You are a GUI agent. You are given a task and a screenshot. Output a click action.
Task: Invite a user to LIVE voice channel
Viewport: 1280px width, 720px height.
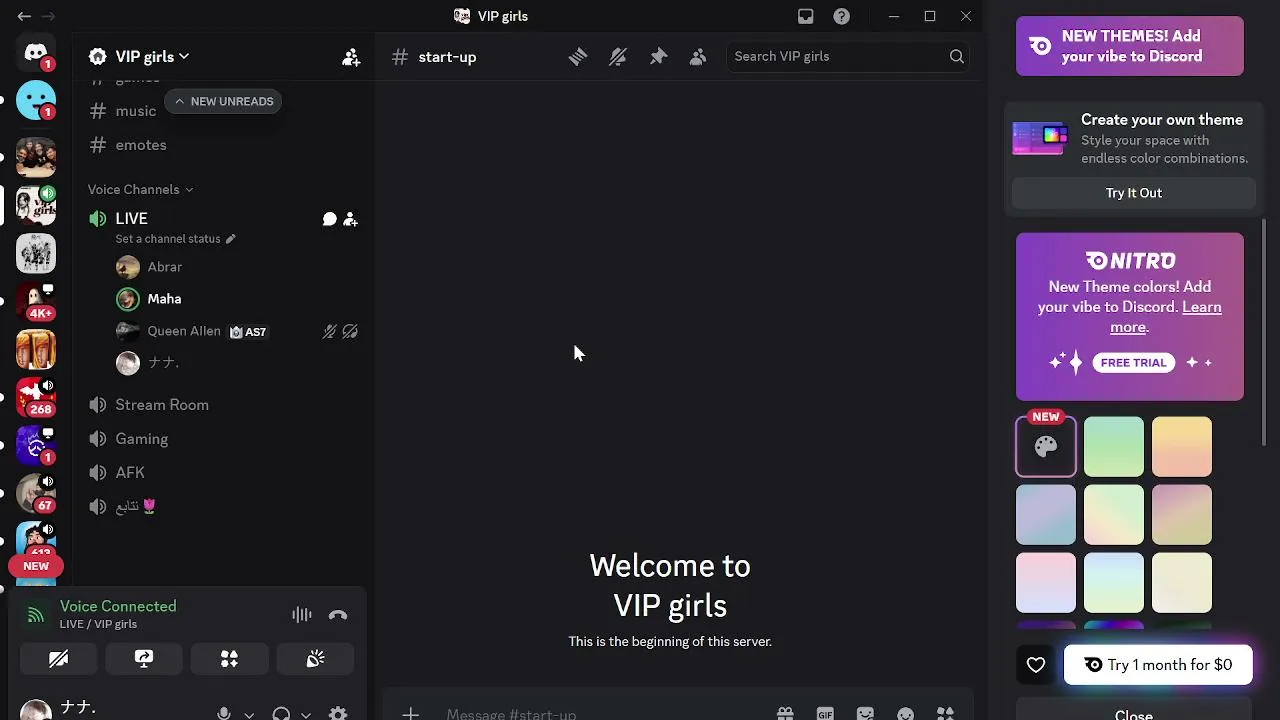350,219
